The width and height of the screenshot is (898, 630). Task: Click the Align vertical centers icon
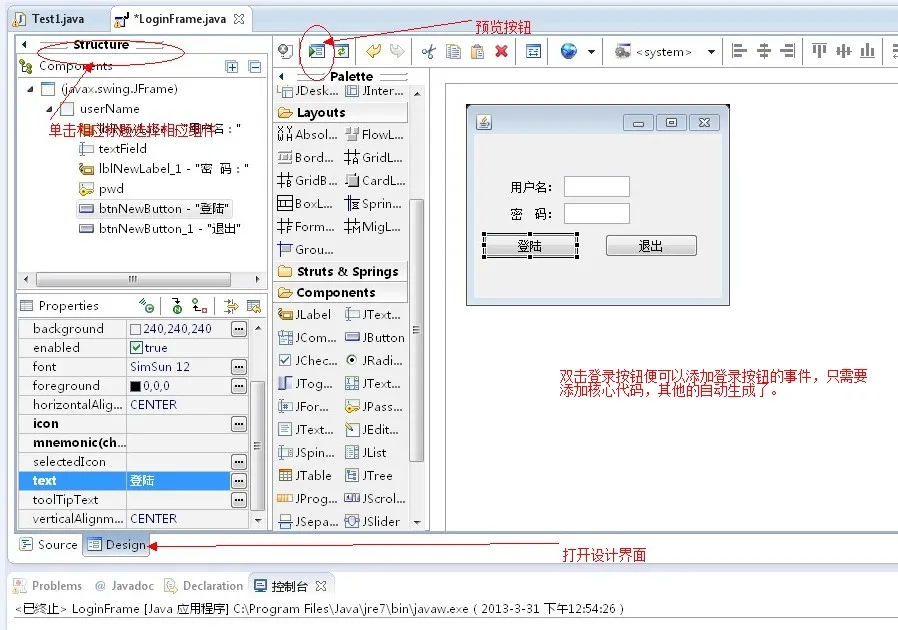844,52
